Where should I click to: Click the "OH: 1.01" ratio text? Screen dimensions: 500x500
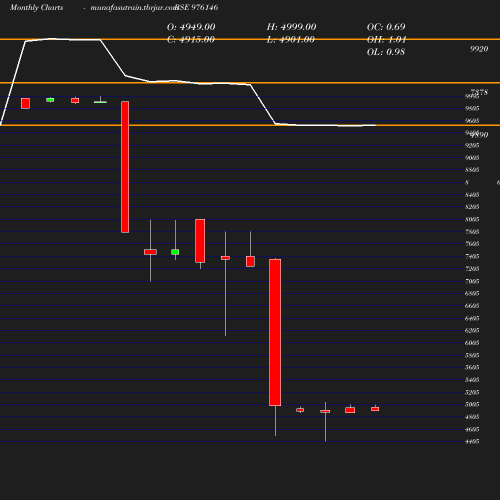point(387,39)
